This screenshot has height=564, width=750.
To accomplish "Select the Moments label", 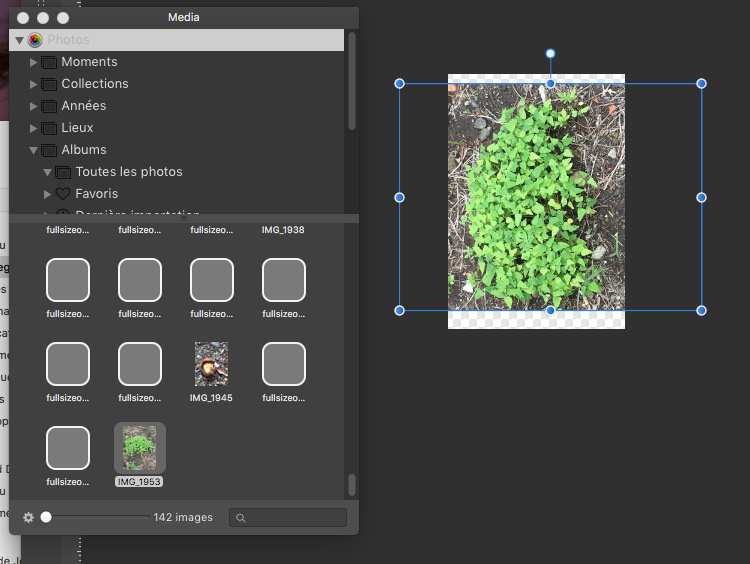I will coord(89,62).
